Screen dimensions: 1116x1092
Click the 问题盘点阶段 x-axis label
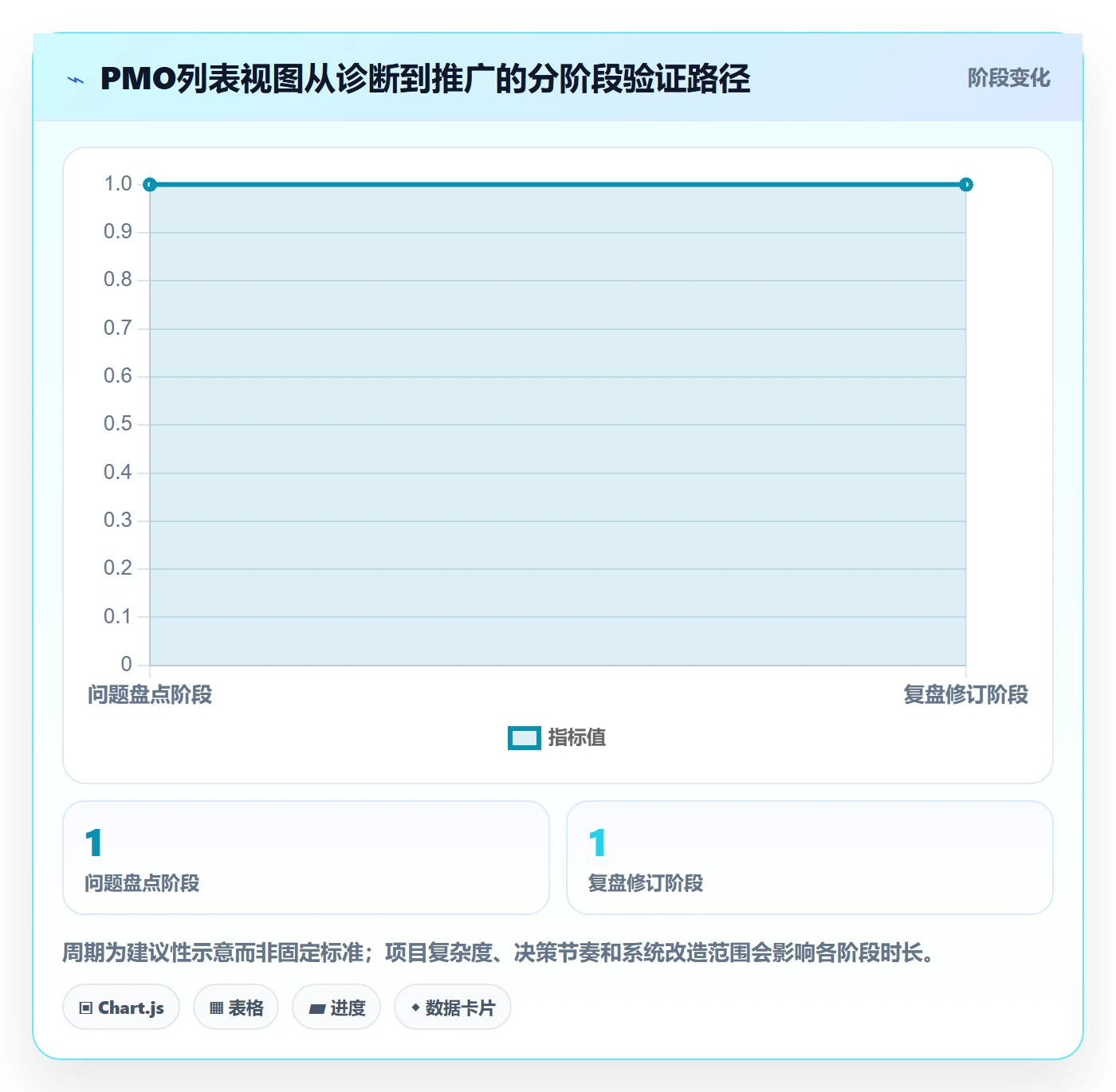point(150,695)
